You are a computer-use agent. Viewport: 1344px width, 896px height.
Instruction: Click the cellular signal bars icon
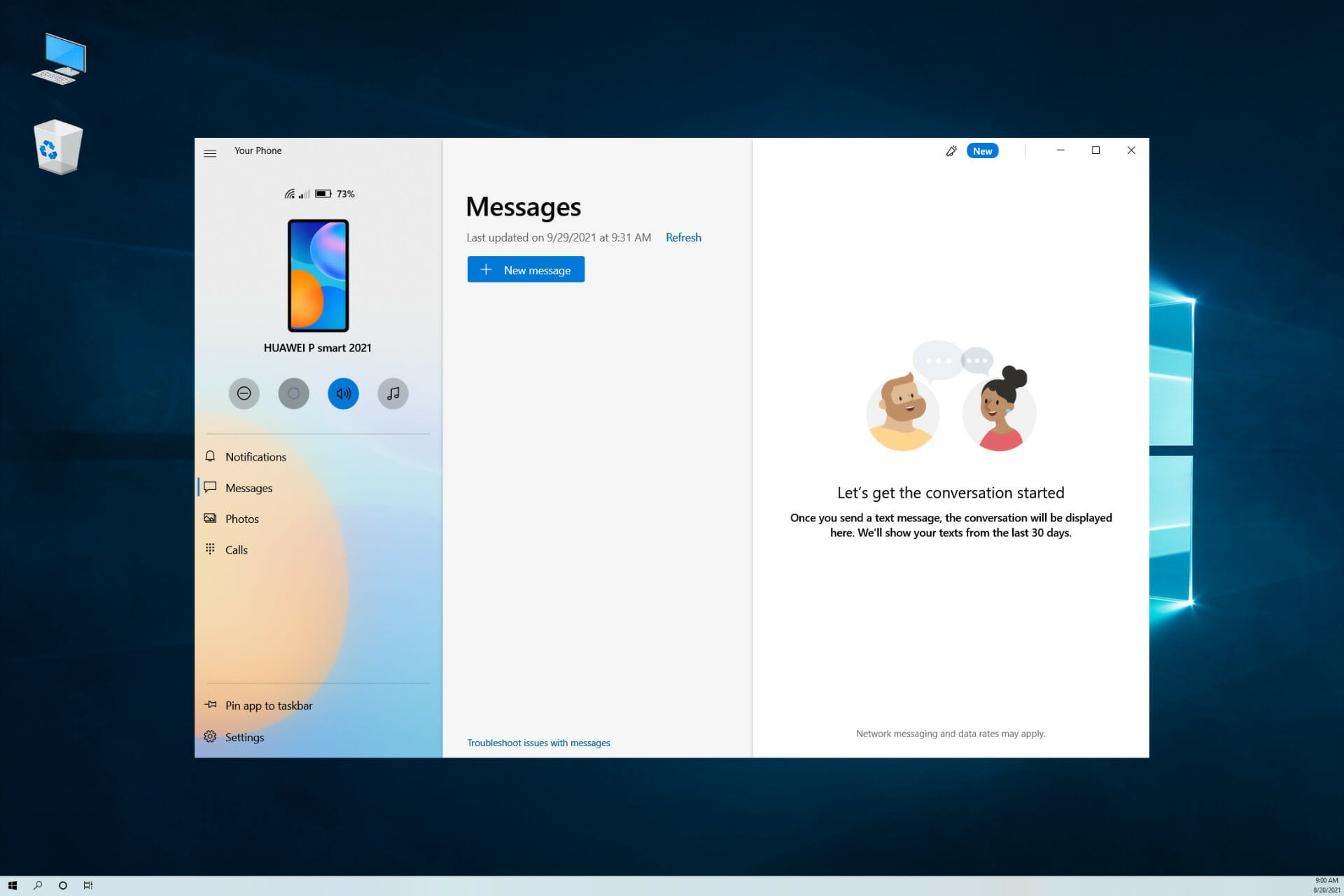tap(304, 194)
